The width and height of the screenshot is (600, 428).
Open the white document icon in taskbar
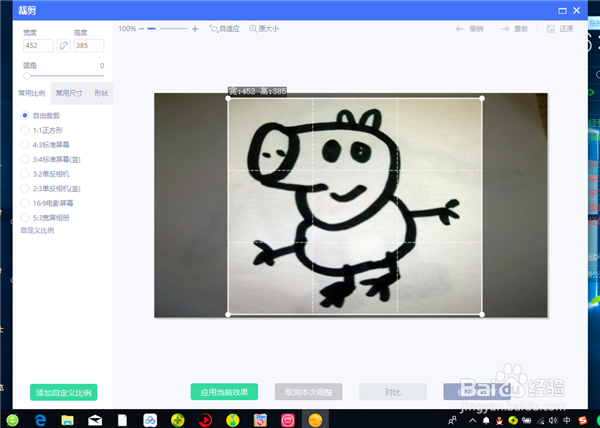(x=122, y=420)
